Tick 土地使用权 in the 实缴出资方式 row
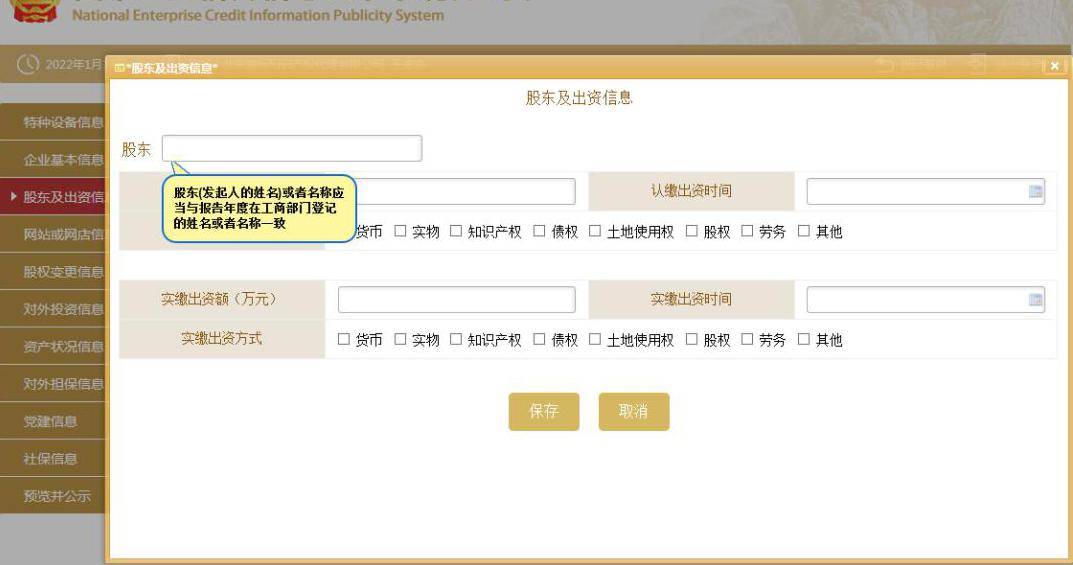 click(595, 339)
